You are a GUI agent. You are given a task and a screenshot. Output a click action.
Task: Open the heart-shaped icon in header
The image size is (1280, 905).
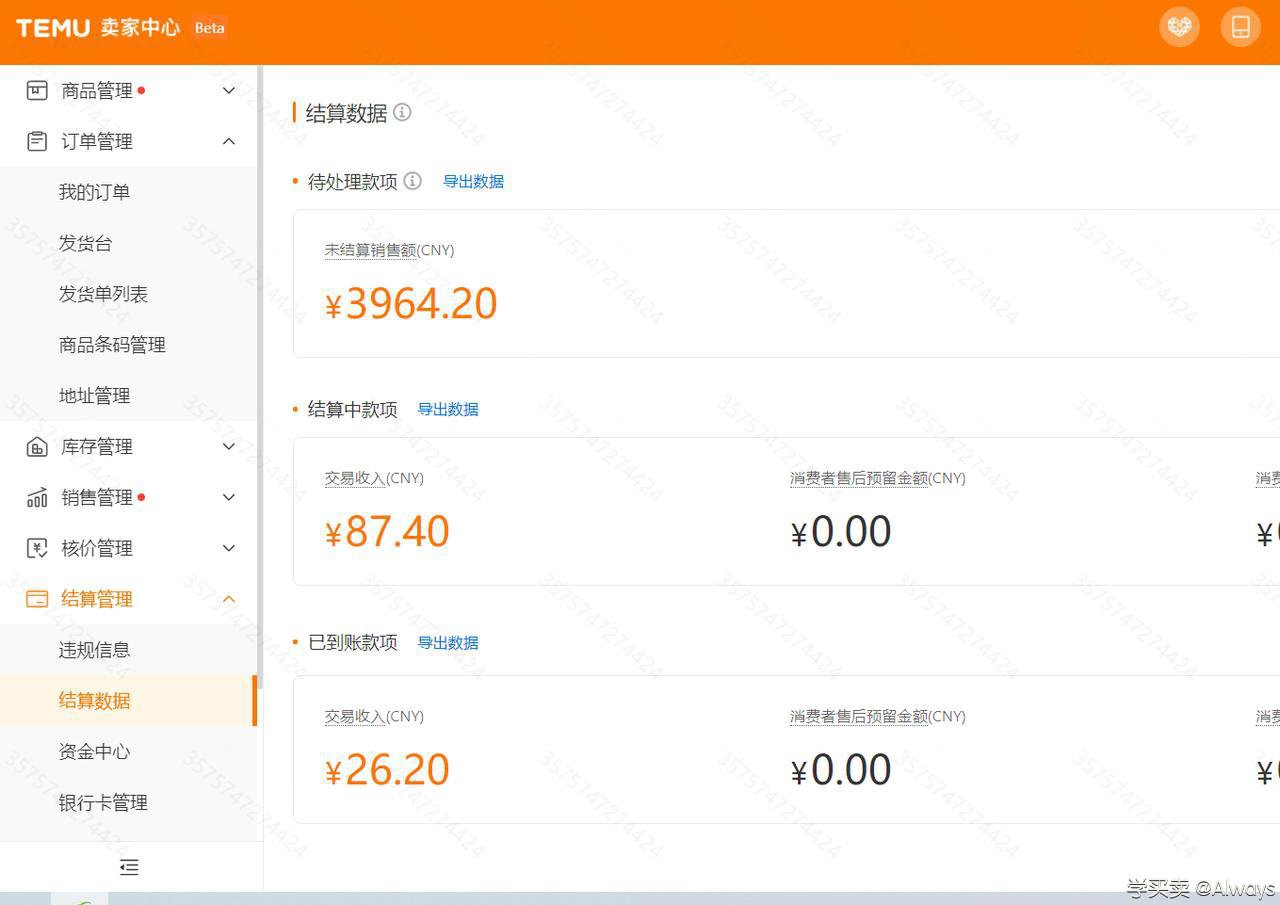click(x=1180, y=26)
